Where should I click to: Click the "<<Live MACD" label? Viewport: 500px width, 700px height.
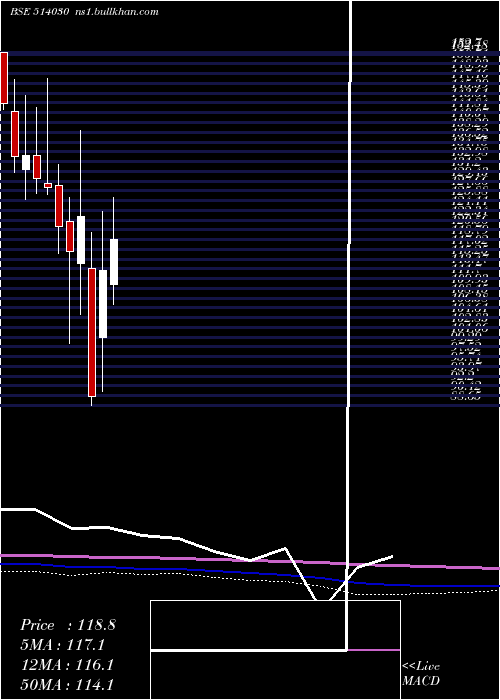pos(421,674)
